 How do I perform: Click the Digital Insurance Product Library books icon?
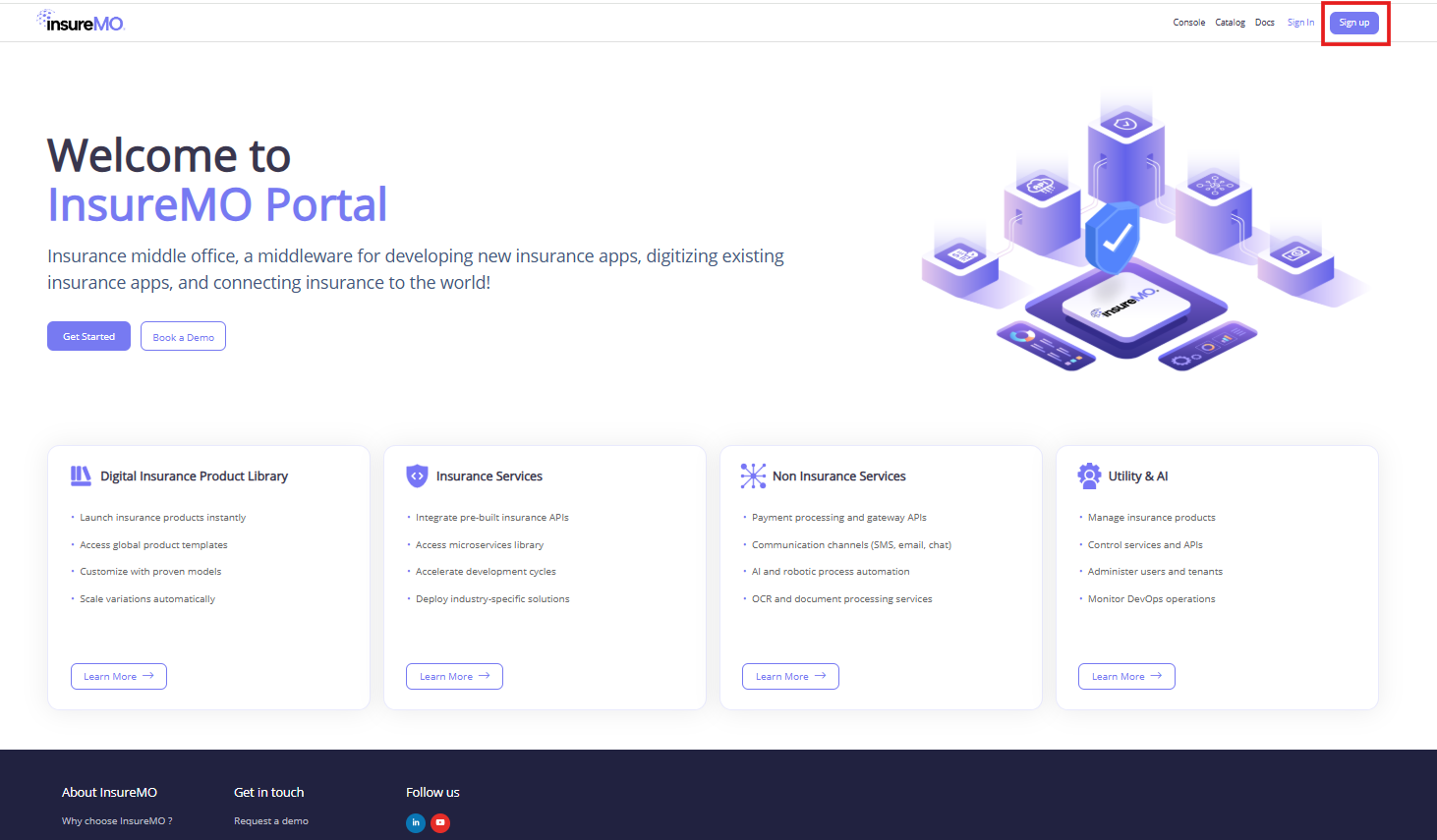coord(81,476)
